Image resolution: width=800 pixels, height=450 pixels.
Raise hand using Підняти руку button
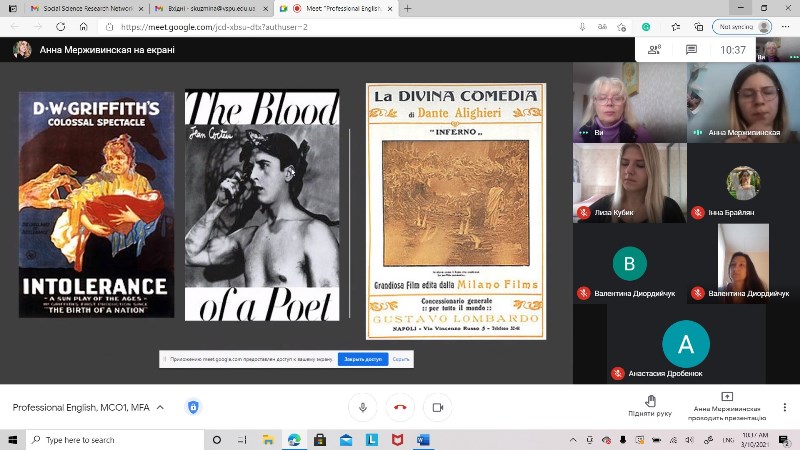(x=650, y=406)
